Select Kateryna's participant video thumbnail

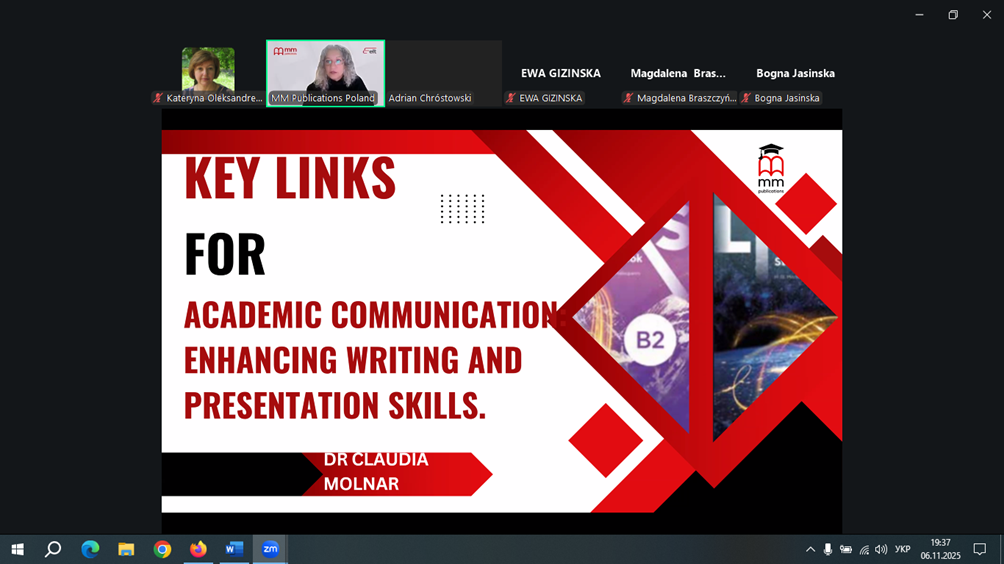click(x=208, y=72)
